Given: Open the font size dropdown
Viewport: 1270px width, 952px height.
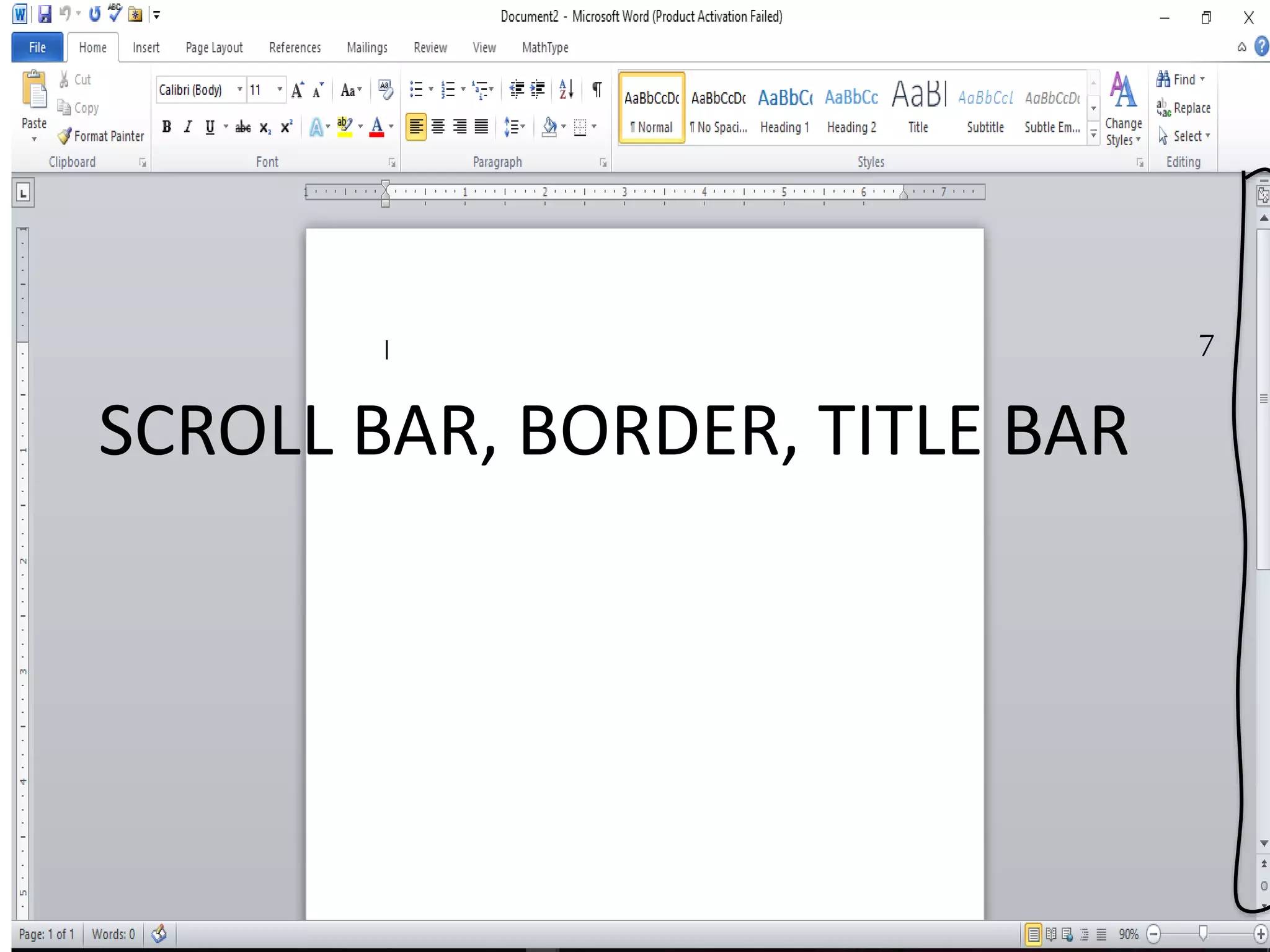Looking at the screenshot, I should (280, 90).
